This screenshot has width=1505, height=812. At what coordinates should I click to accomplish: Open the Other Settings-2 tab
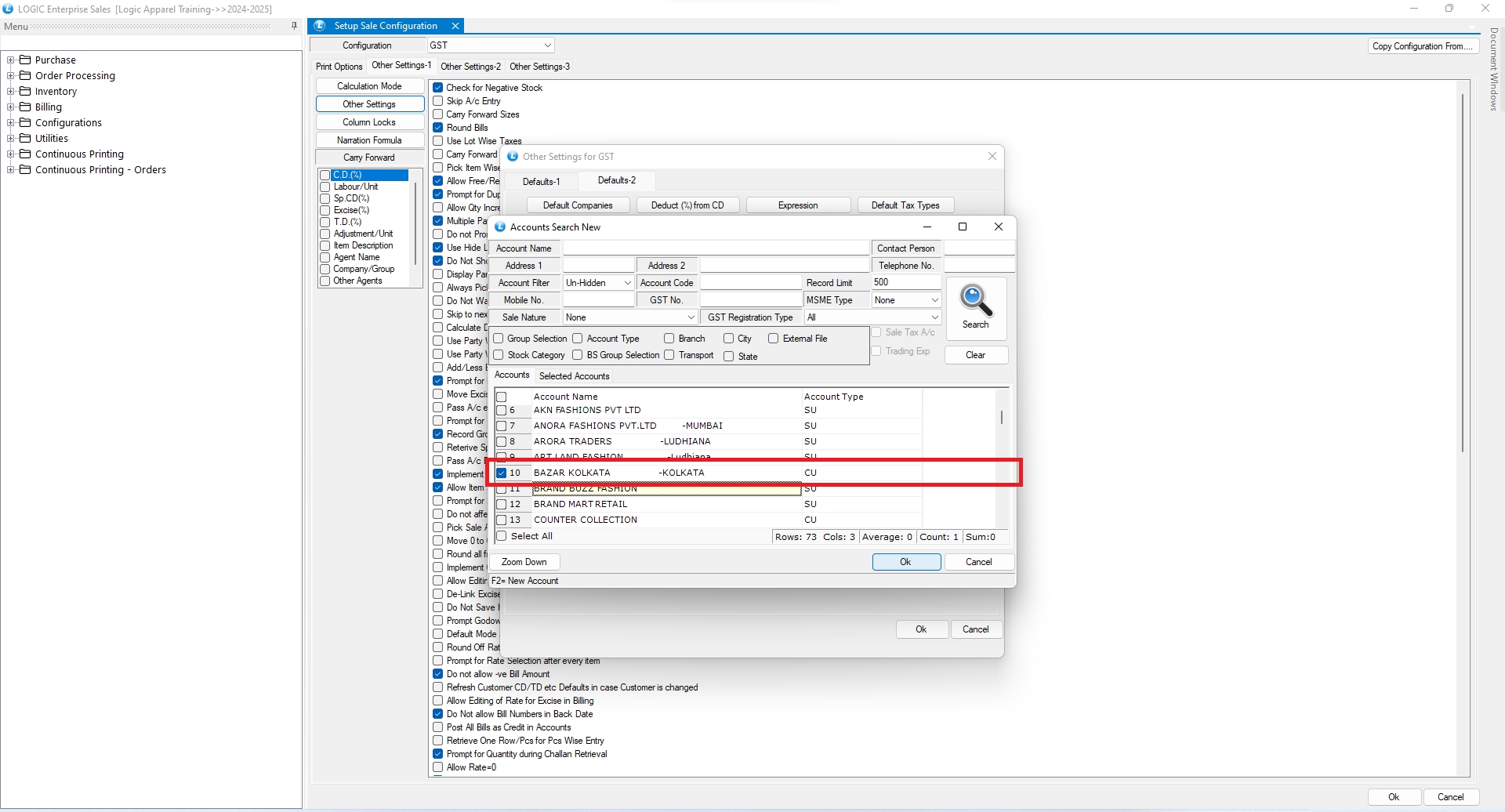click(x=470, y=67)
